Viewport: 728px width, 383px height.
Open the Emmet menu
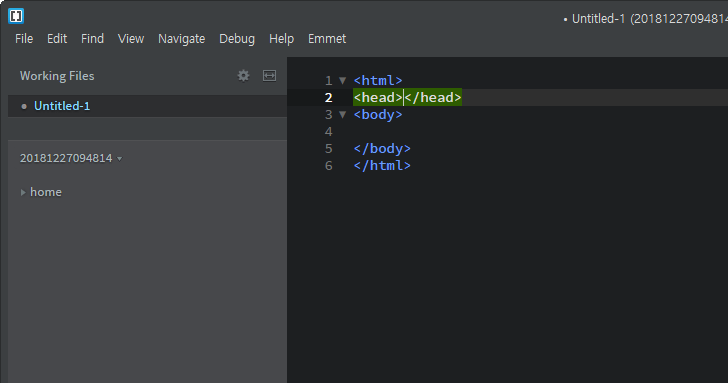click(x=327, y=39)
